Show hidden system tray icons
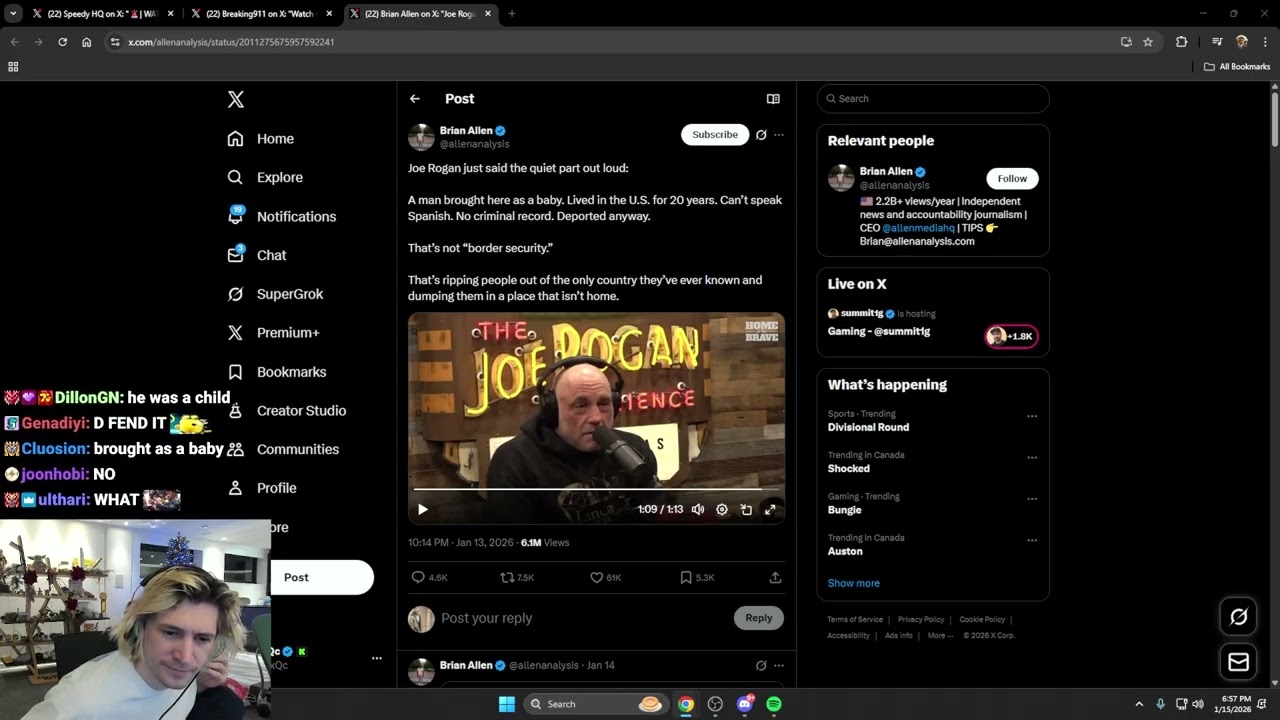 (x=1138, y=704)
